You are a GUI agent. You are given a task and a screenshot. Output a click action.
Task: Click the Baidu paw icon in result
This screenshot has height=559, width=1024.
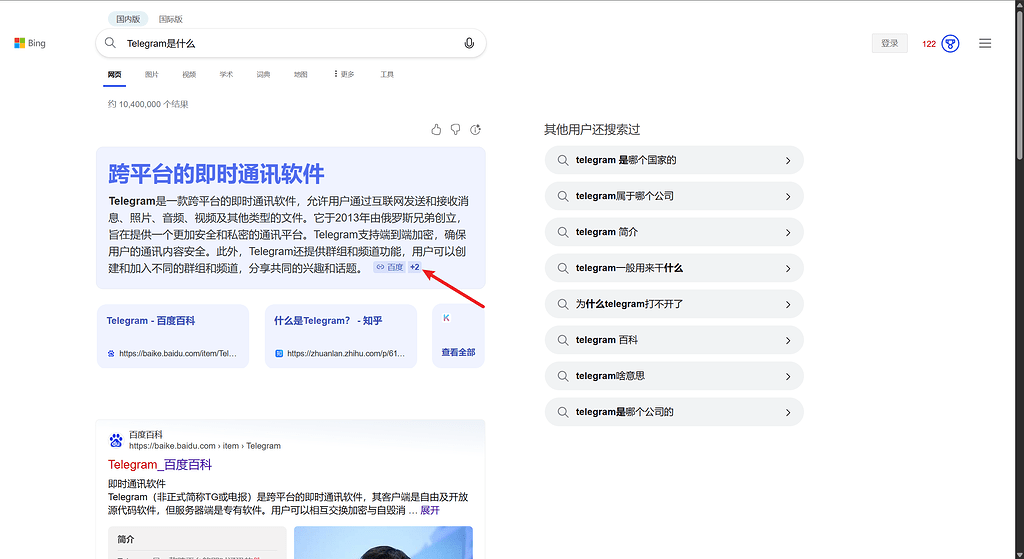pyautogui.click(x=116, y=440)
